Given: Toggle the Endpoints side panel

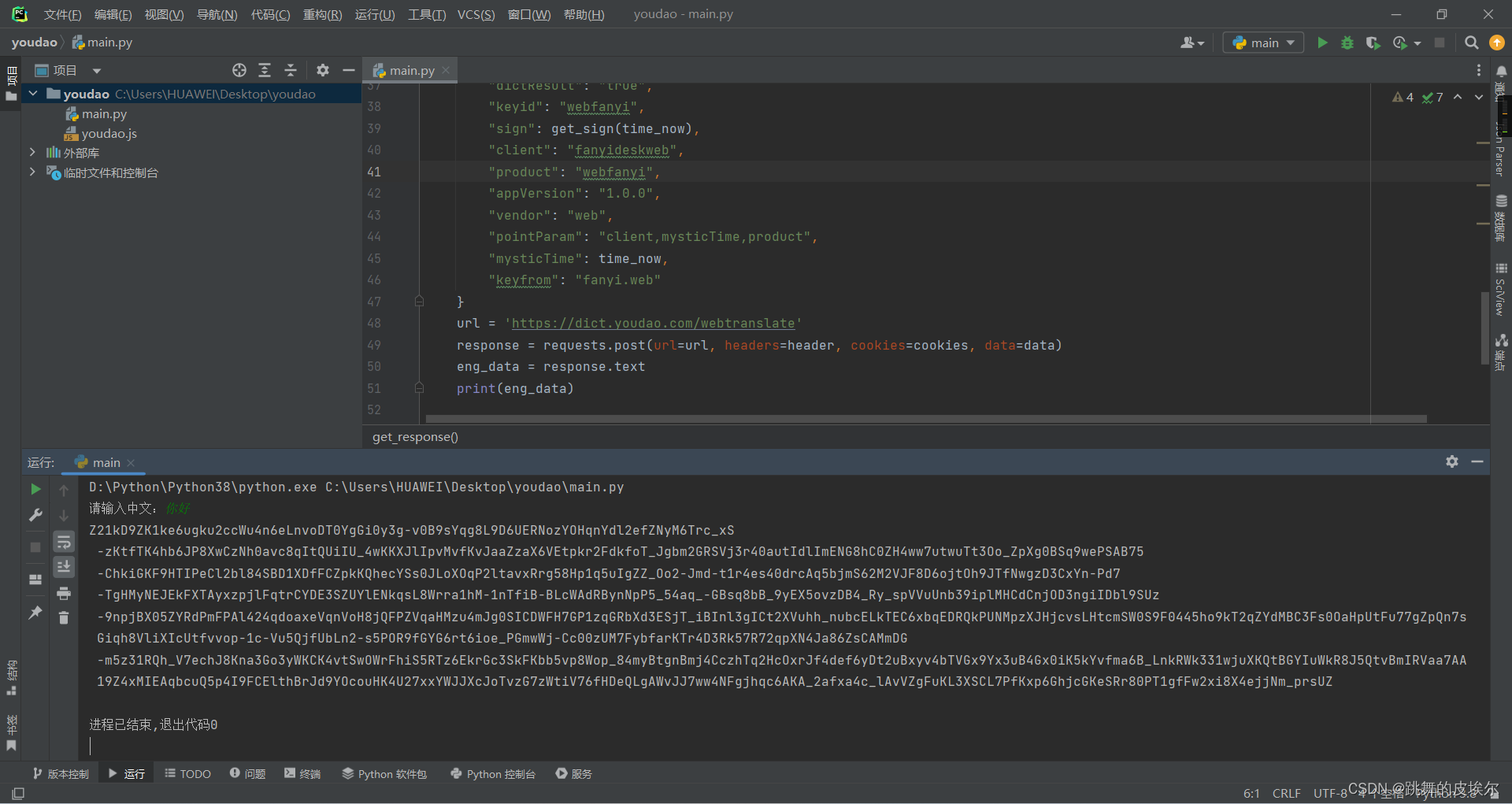Looking at the screenshot, I should point(1501,352).
